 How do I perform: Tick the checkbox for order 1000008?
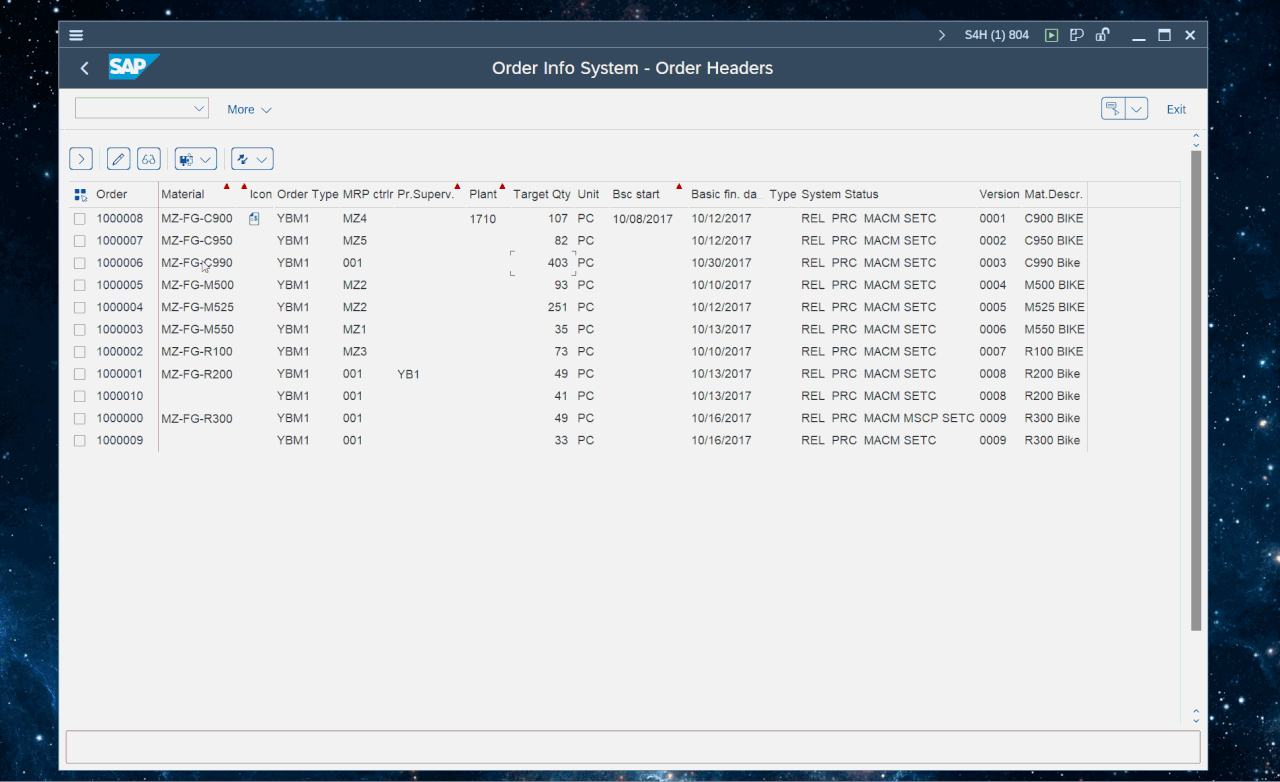(x=79, y=219)
